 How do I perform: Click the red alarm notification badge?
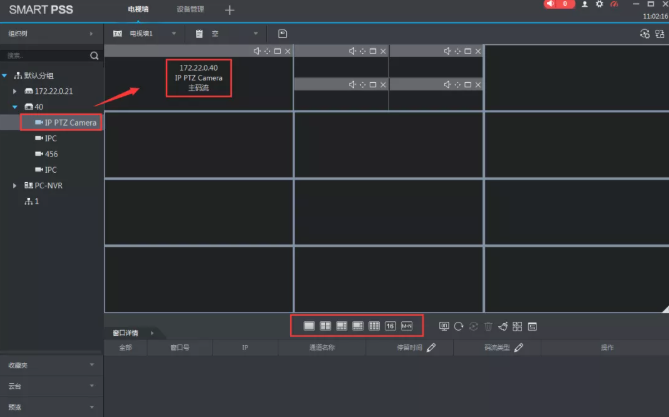click(x=559, y=5)
